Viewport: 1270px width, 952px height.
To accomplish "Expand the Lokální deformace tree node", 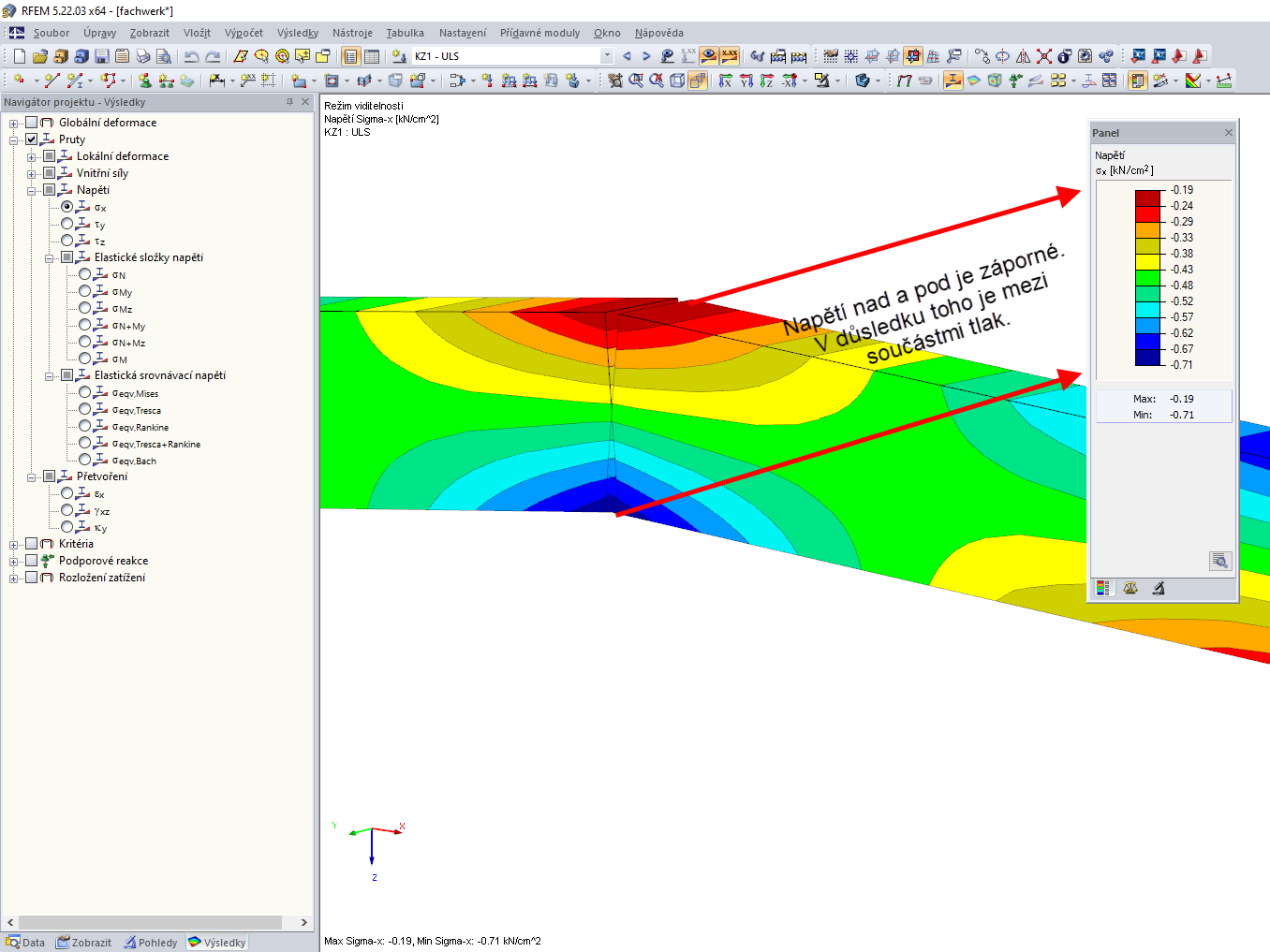I will click(x=32, y=157).
